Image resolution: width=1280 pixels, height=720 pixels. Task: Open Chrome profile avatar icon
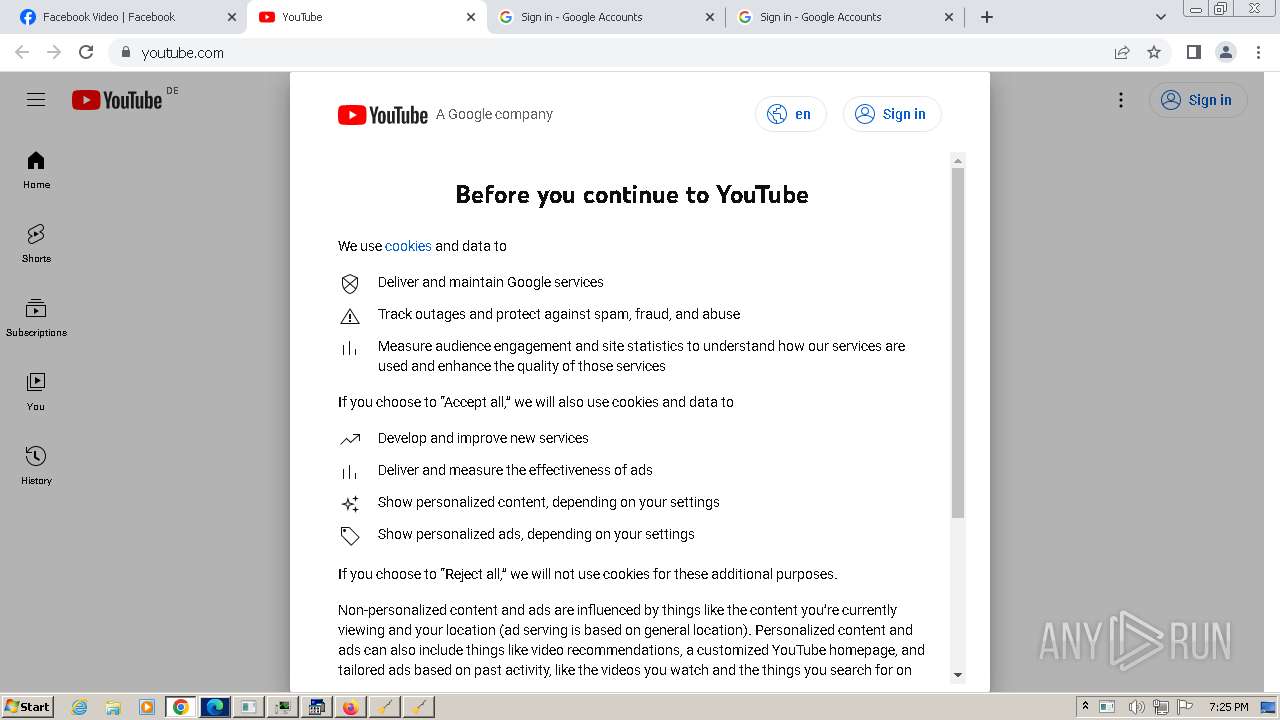[x=1225, y=52]
